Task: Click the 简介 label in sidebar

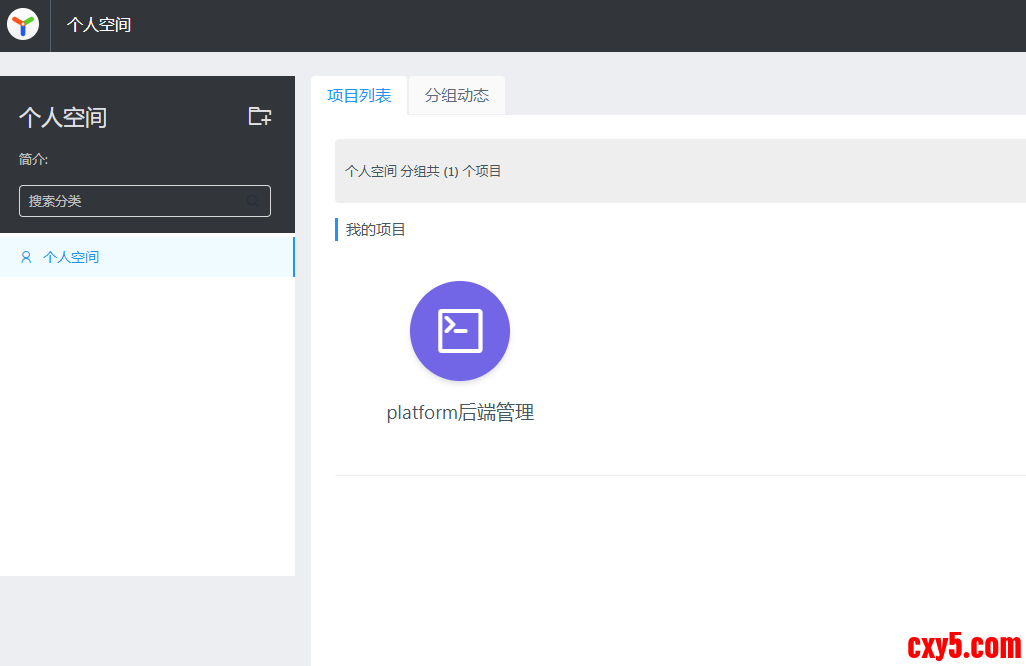Action: pyautogui.click(x=34, y=159)
